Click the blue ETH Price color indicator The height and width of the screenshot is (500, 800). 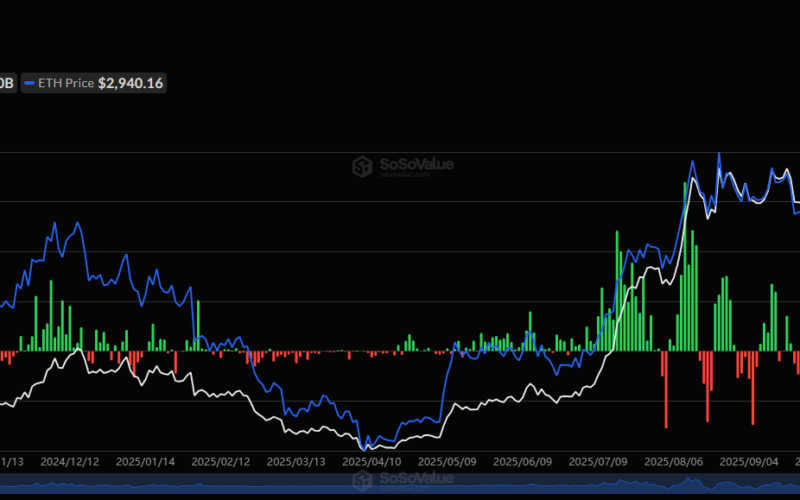[x=30, y=84]
